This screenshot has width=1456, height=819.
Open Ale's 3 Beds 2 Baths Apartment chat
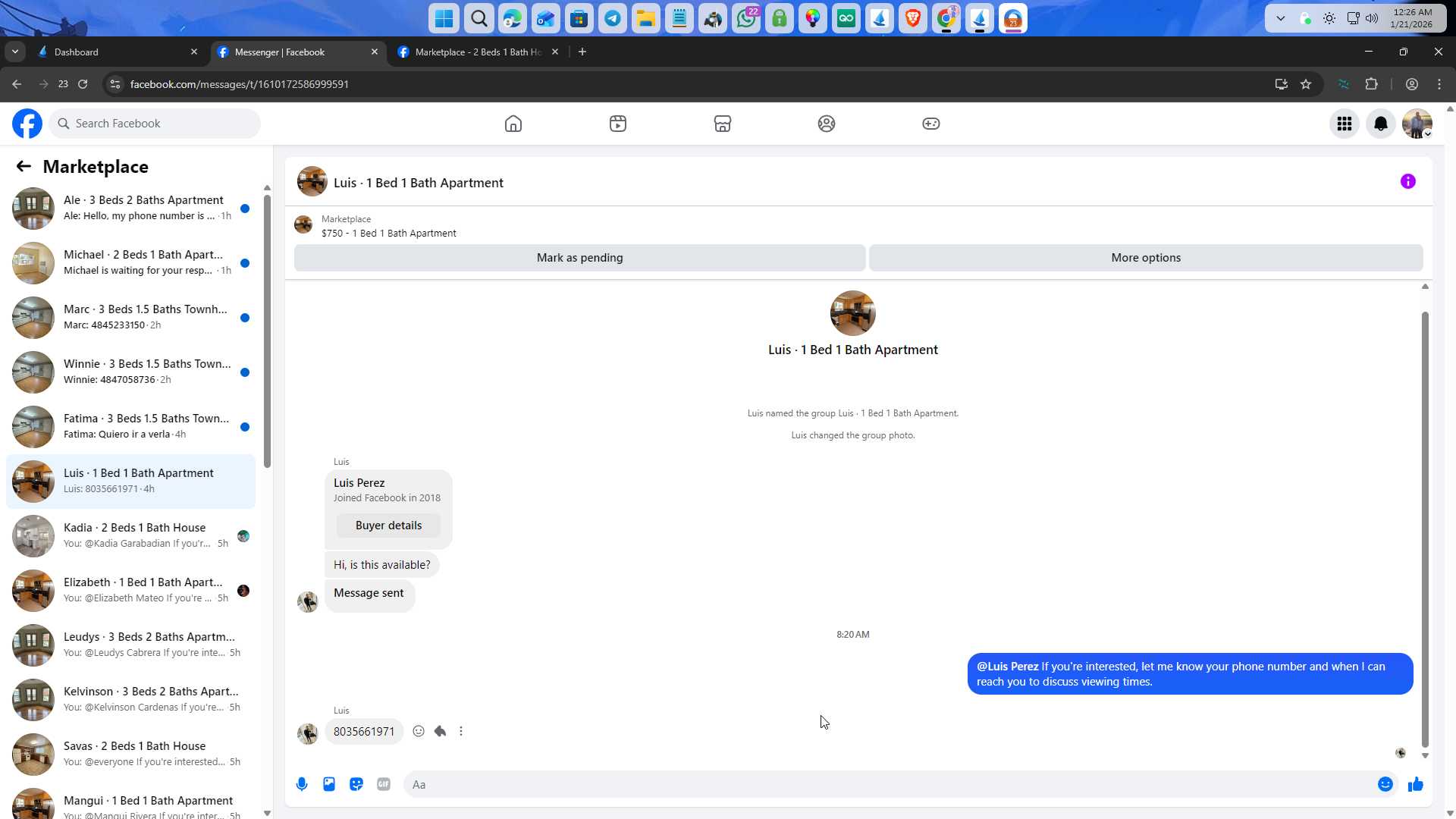[130, 209]
